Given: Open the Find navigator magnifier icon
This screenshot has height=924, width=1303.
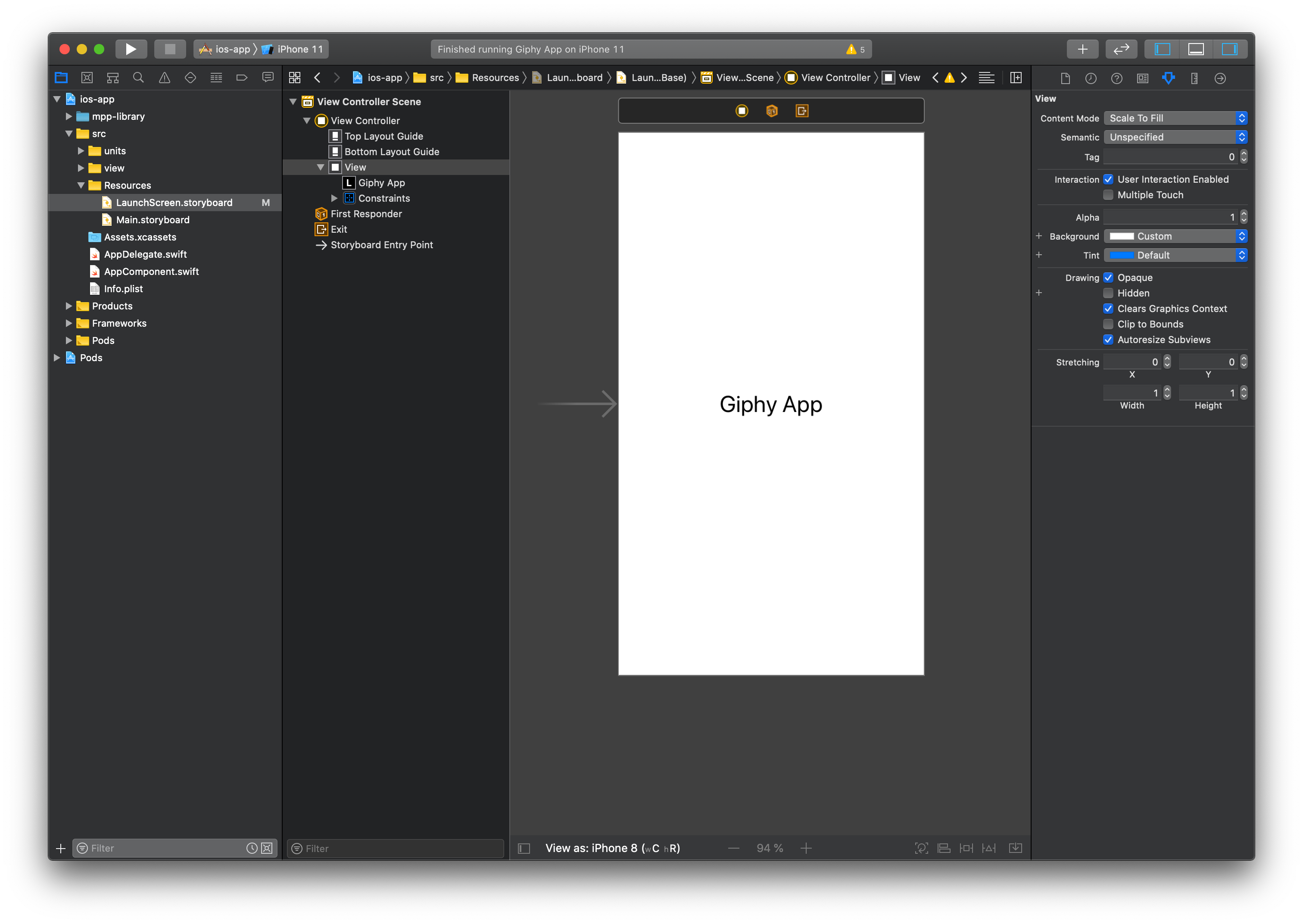Looking at the screenshot, I should click(138, 78).
